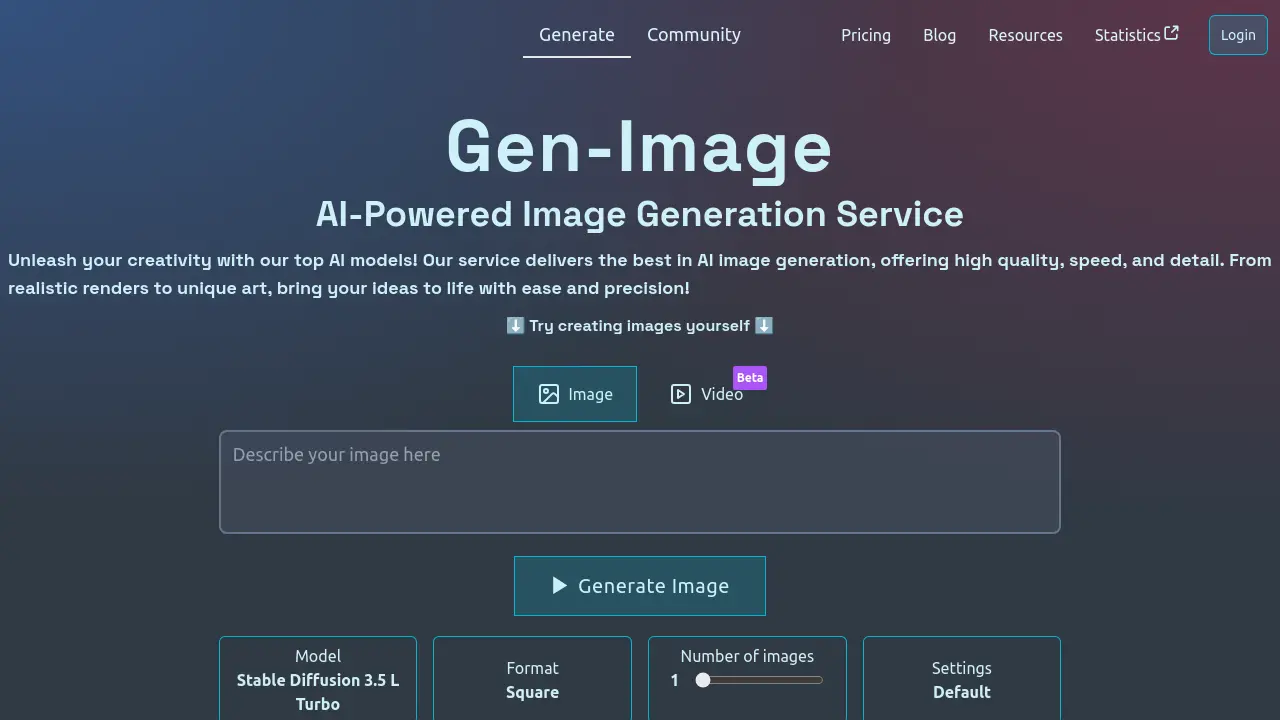The height and width of the screenshot is (720, 1280).
Task: Click the Login button
Action: (x=1238, y=35)
